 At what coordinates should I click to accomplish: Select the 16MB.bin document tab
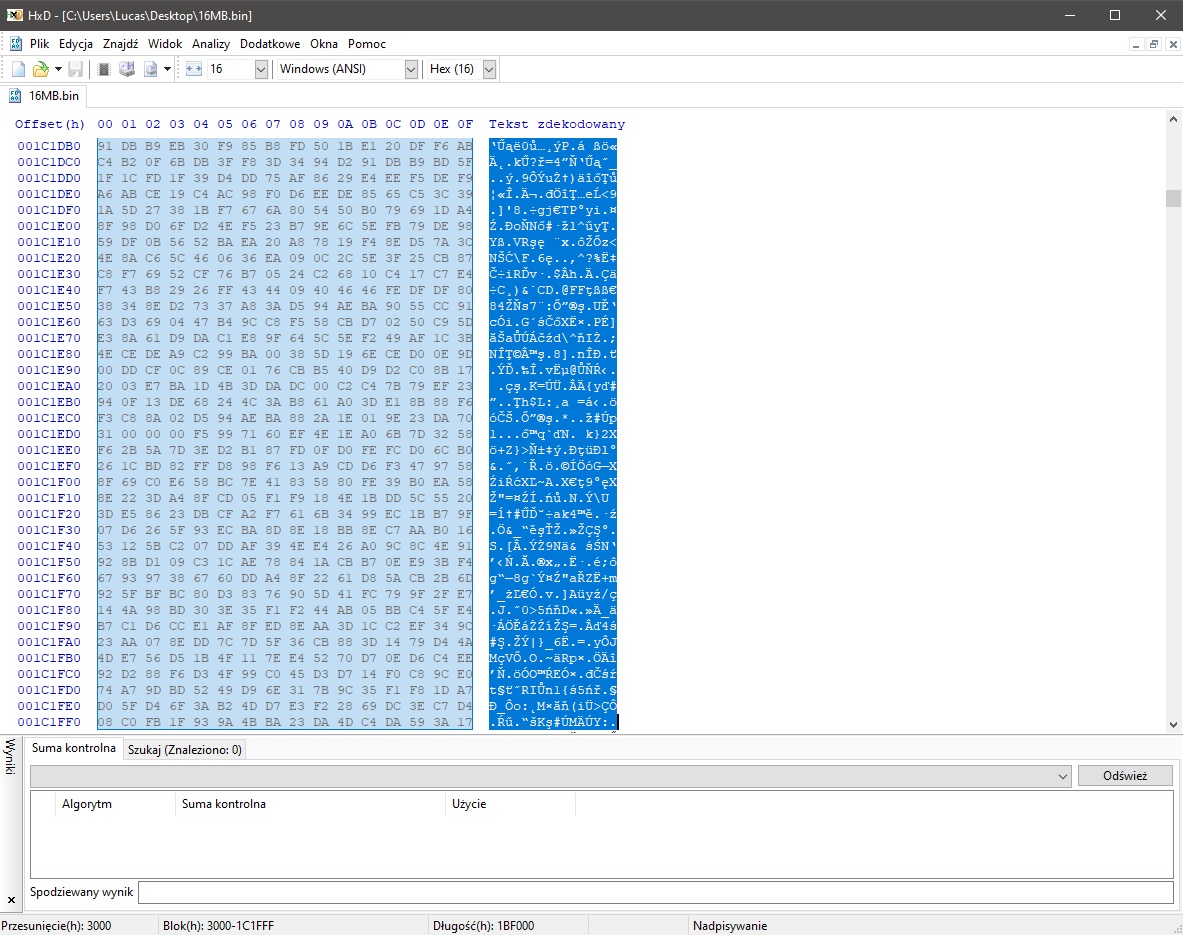click(x=44, y=96)
